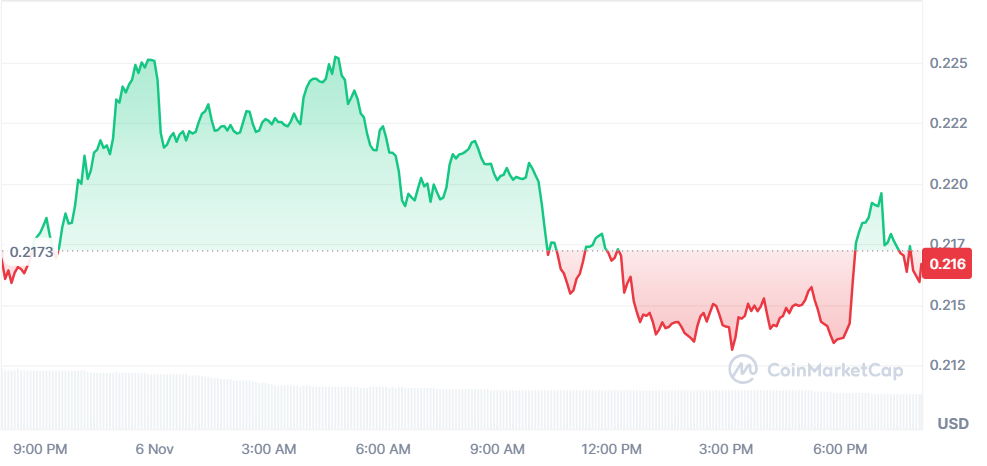
Task: Click the 0.215 price axis label
Action: 948,305
